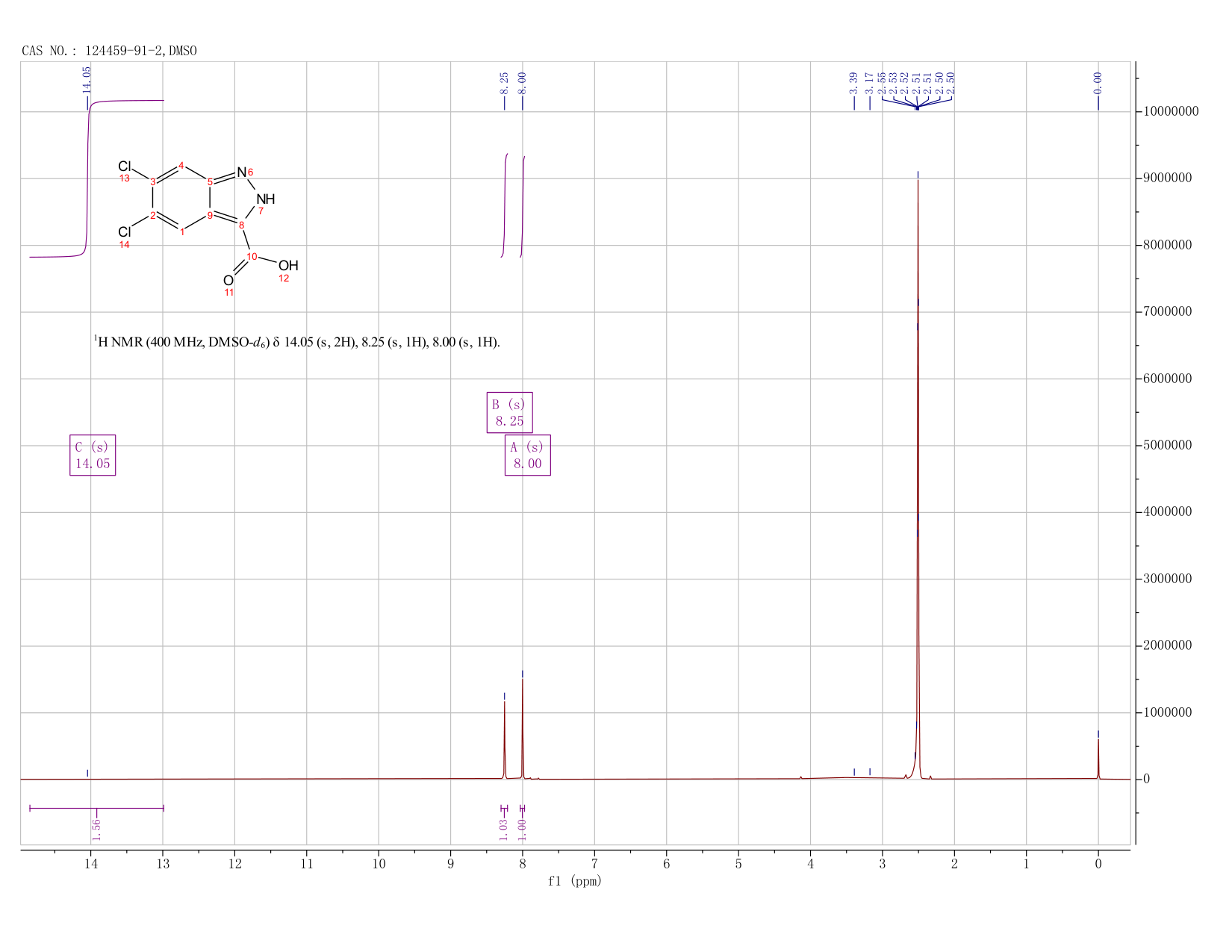Click the 3.39 peak label at top
1232x952 pixels.
pyautogui.click(x=853, y=83)
